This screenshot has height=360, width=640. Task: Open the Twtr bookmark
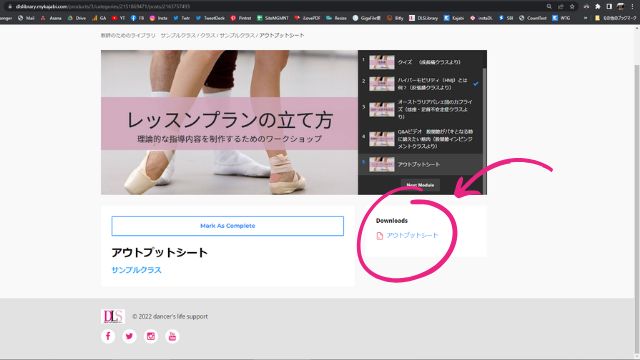coord(182,18)
